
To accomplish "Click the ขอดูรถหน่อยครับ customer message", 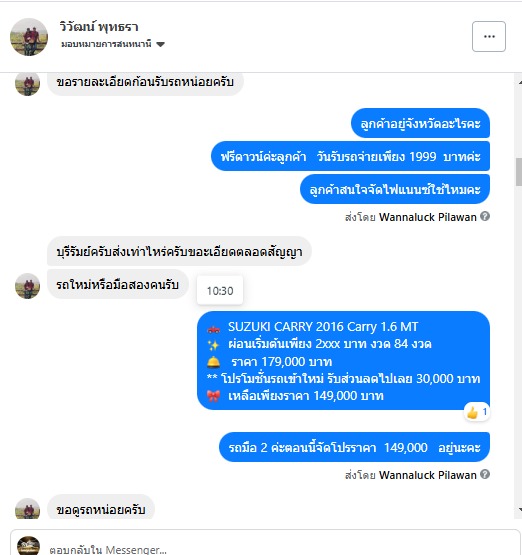I will point(101,508).
